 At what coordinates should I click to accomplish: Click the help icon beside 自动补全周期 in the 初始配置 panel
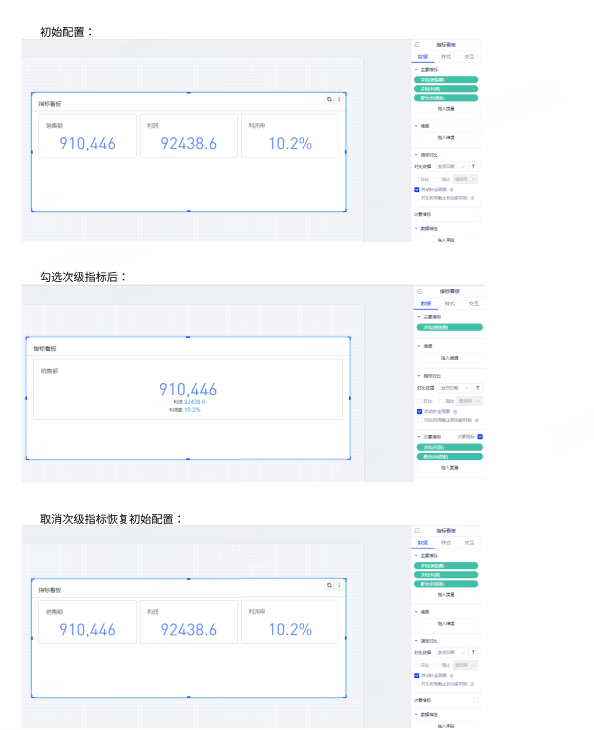tap(452, 189)
